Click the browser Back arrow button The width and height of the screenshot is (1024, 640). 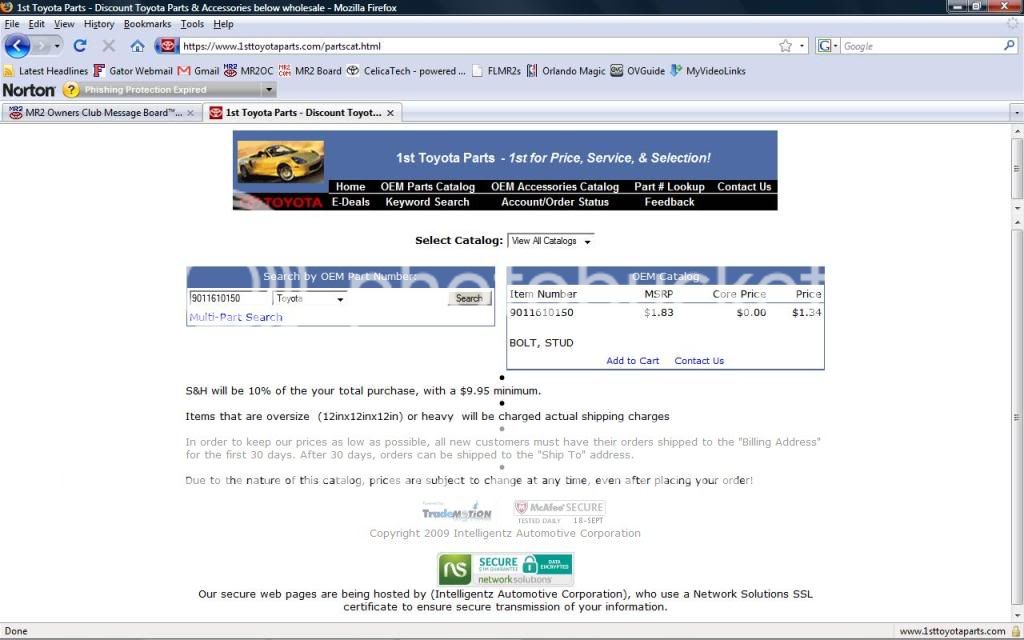17,46
